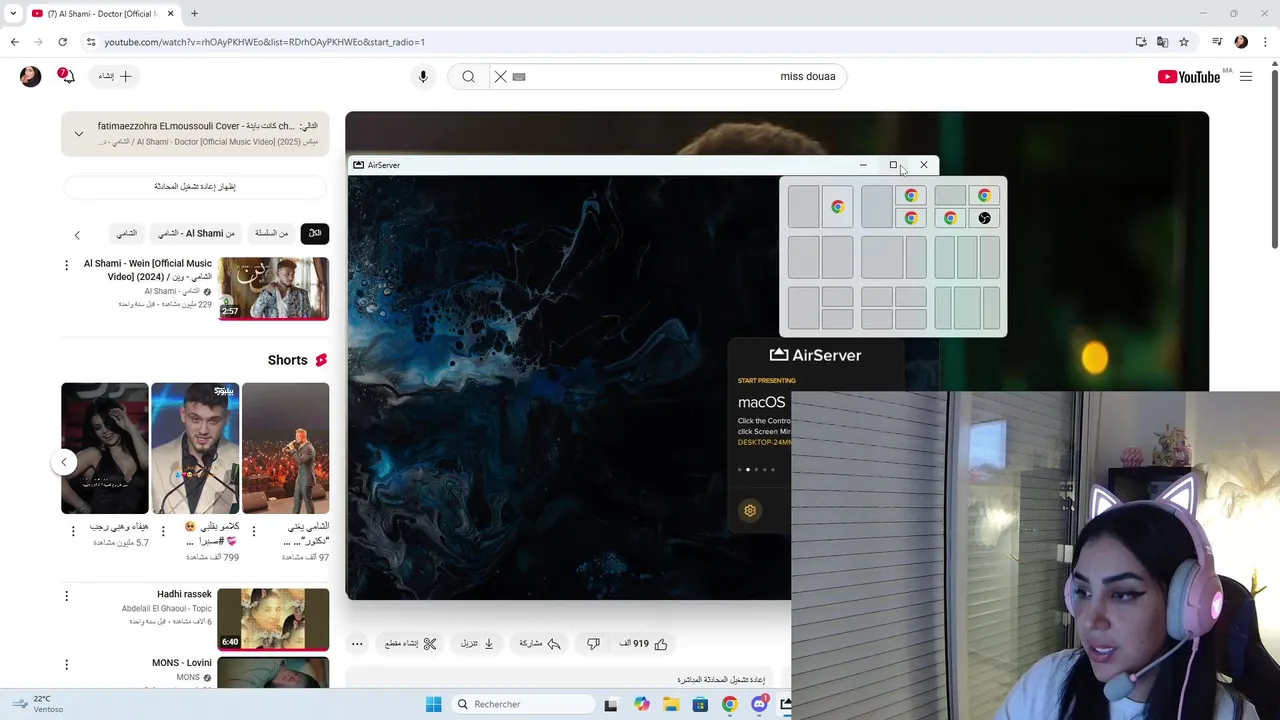1280x720 pixels.
Task: Open Discord from taskbar
Action: 759,704
